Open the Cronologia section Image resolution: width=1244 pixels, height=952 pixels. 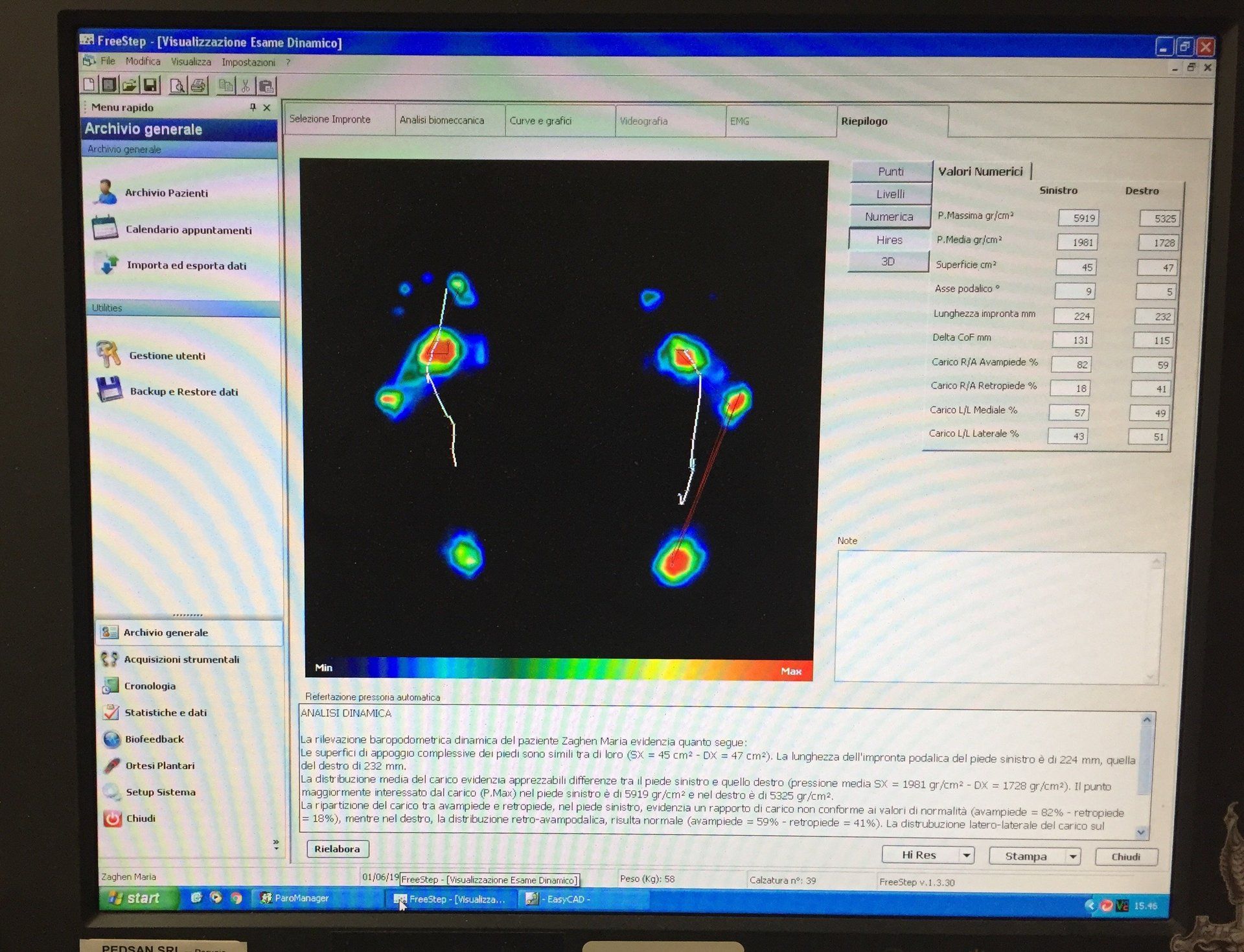tap(139, 686)
